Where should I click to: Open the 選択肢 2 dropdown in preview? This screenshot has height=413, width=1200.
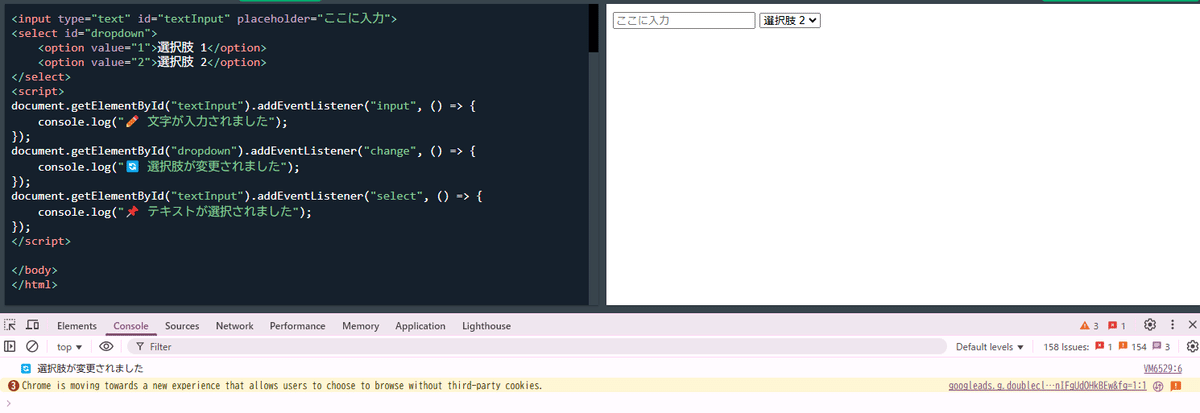(790, 20)
